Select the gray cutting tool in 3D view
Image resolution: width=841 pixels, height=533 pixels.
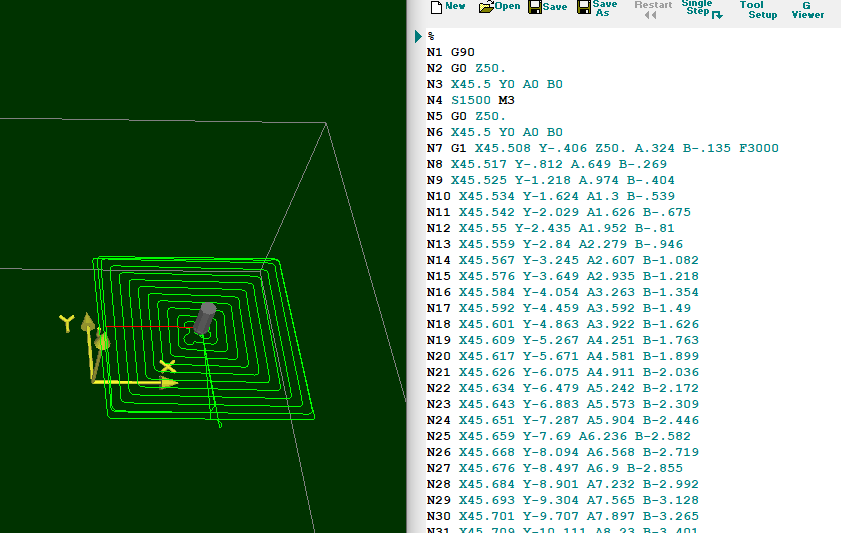(x=204, y=318)
